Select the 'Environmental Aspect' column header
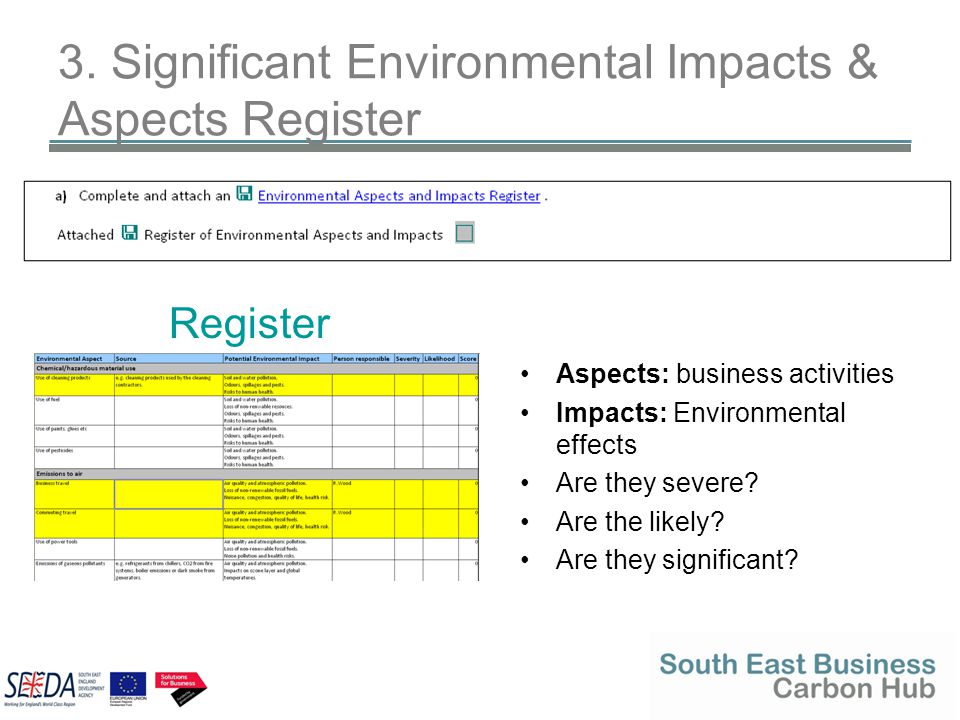Image resolution: width=960 pixels, height=720 pixels. (x=74, y=358)
